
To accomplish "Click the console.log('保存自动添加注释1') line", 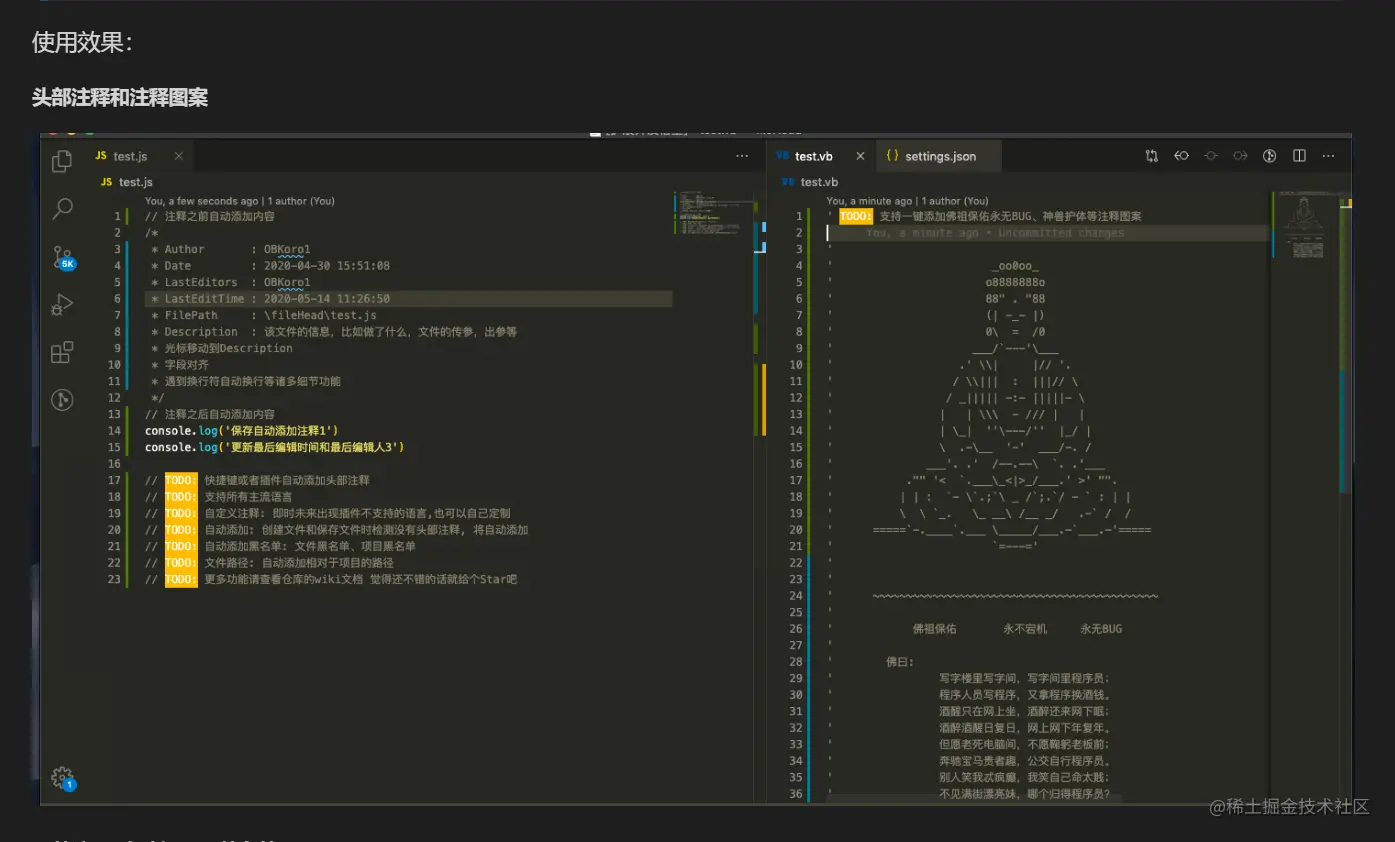I will tap(242, 431).
